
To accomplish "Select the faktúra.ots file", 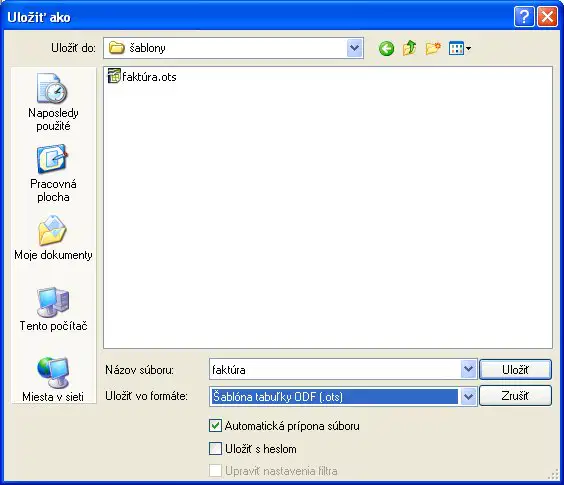I will [x=142, y=77].
